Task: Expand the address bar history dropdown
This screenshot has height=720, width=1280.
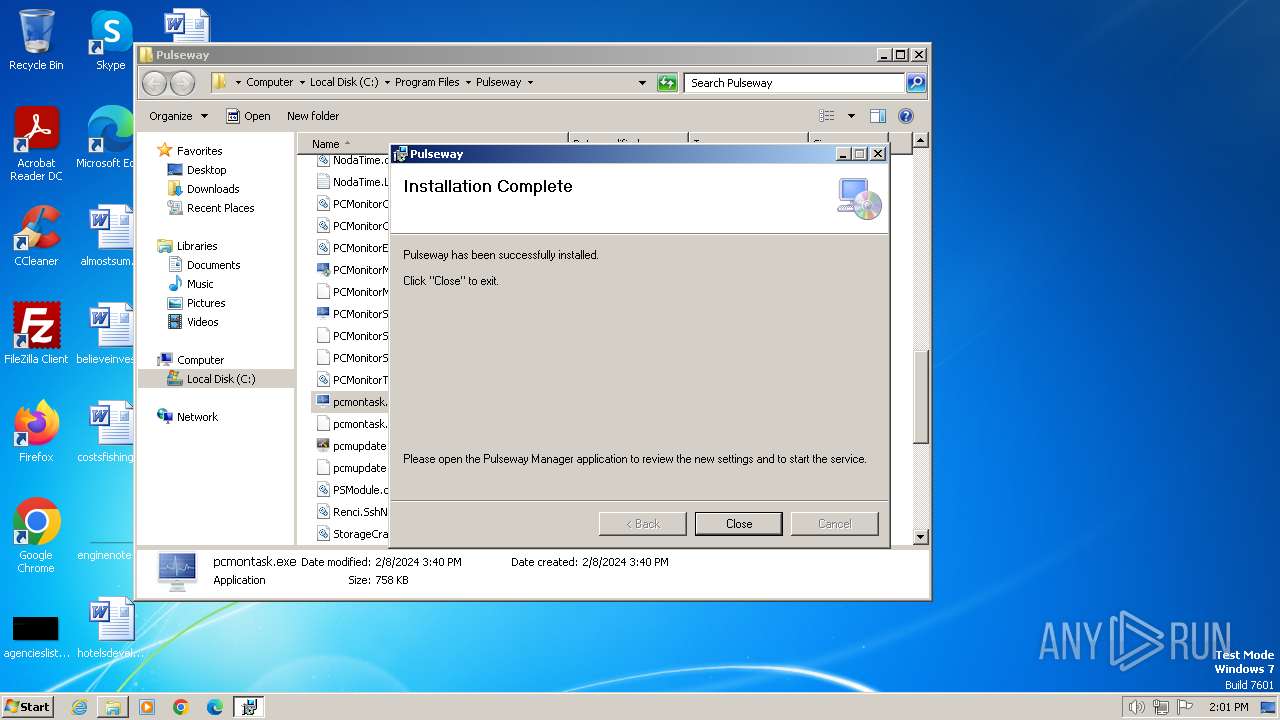Action: [642, 83]
